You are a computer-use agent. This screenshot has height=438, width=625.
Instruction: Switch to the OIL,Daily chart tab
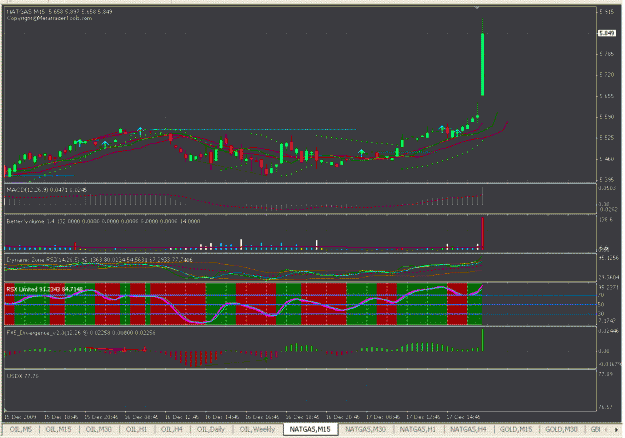(211, 430)
